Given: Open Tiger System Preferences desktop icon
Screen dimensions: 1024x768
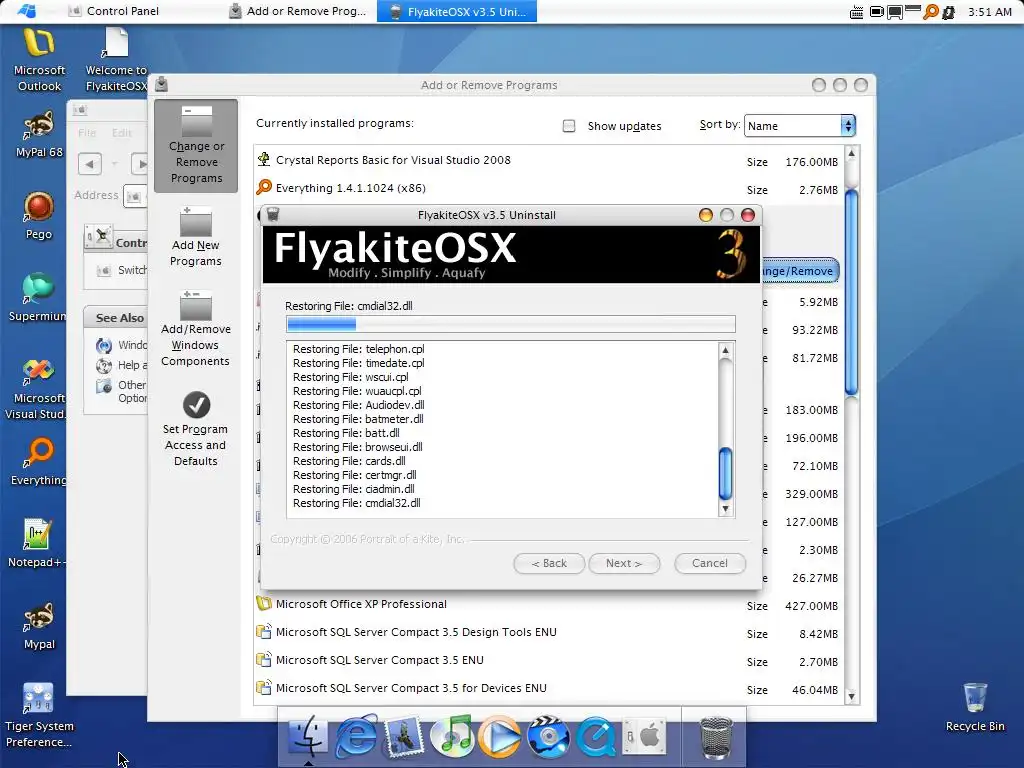Looking at the screenshot, I should pos(39,715).
